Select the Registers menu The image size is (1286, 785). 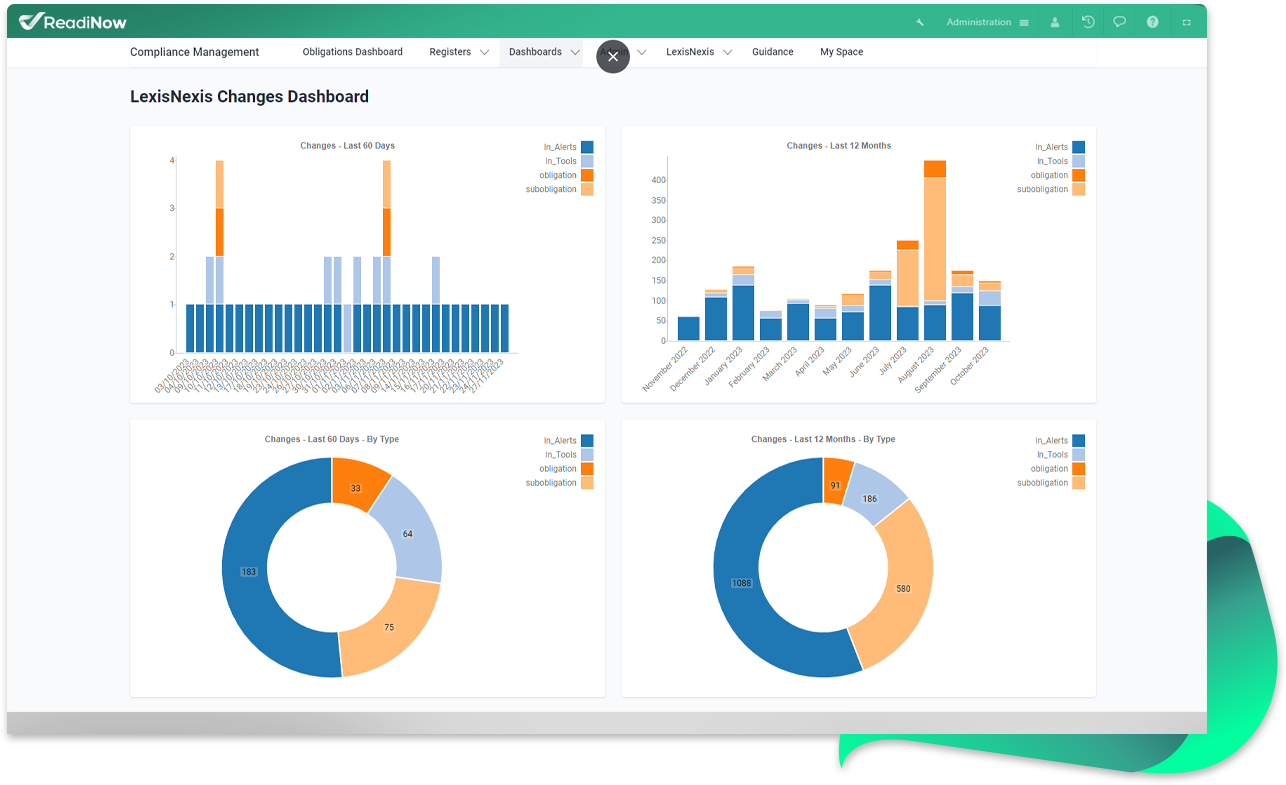(450, 52)
